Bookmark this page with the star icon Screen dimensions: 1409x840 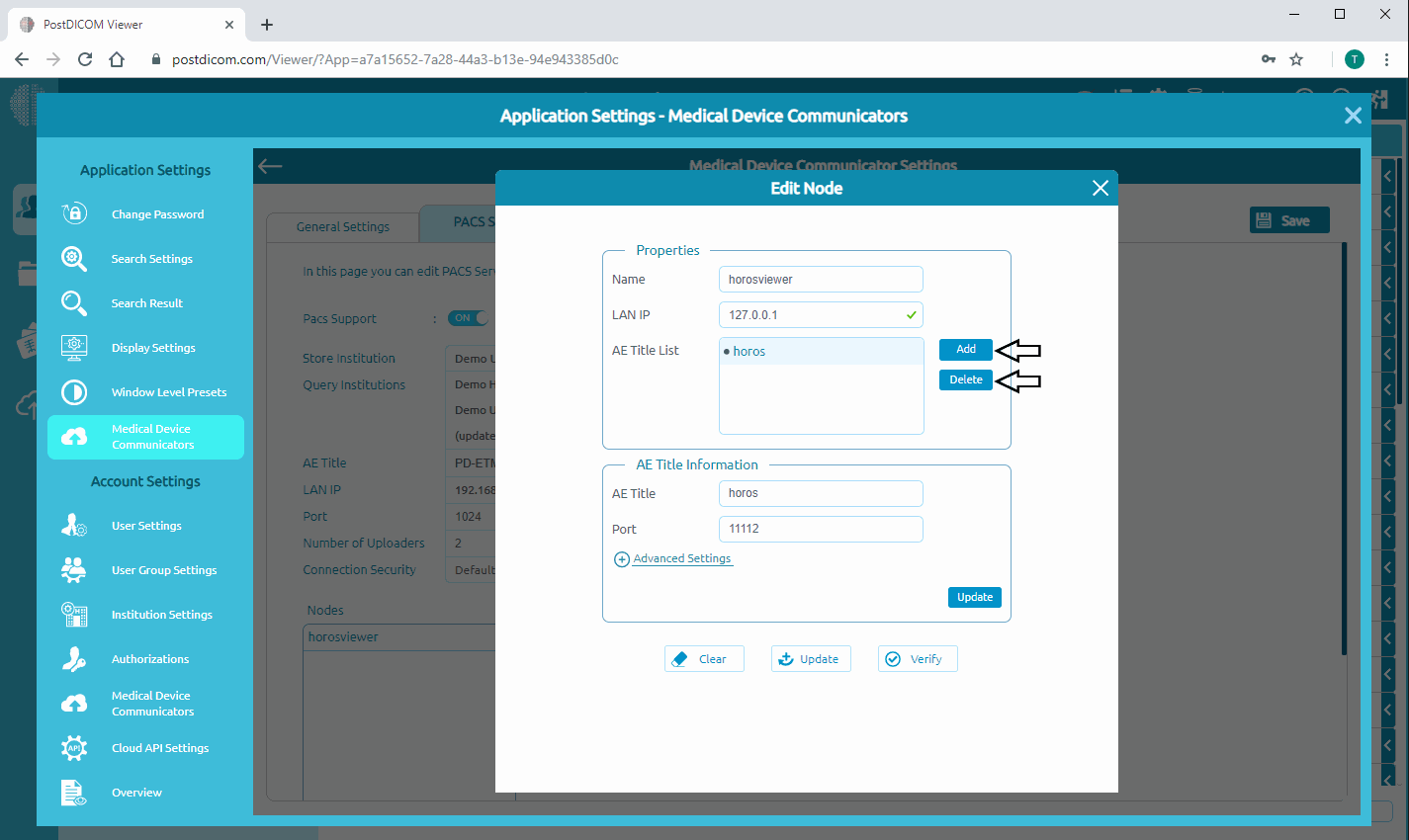(1296, 59)
